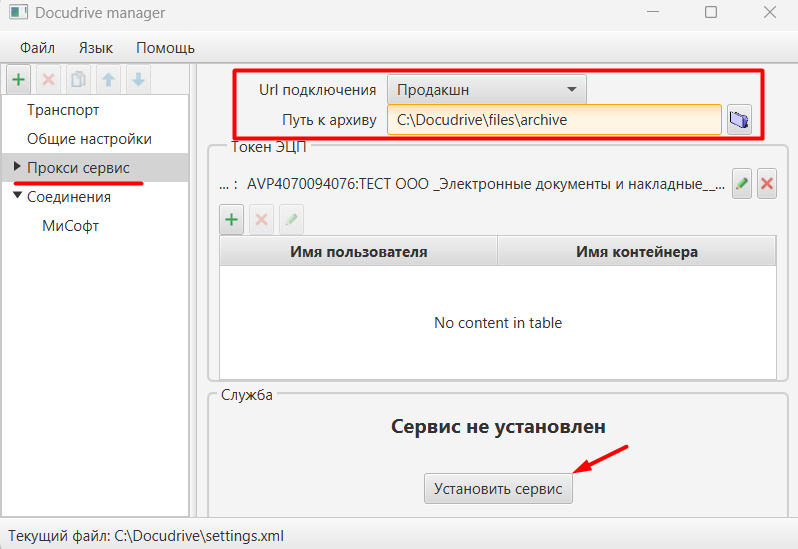Add a user with the green plus above table
This screenshot has height=549, width=798.
(232, 219)
